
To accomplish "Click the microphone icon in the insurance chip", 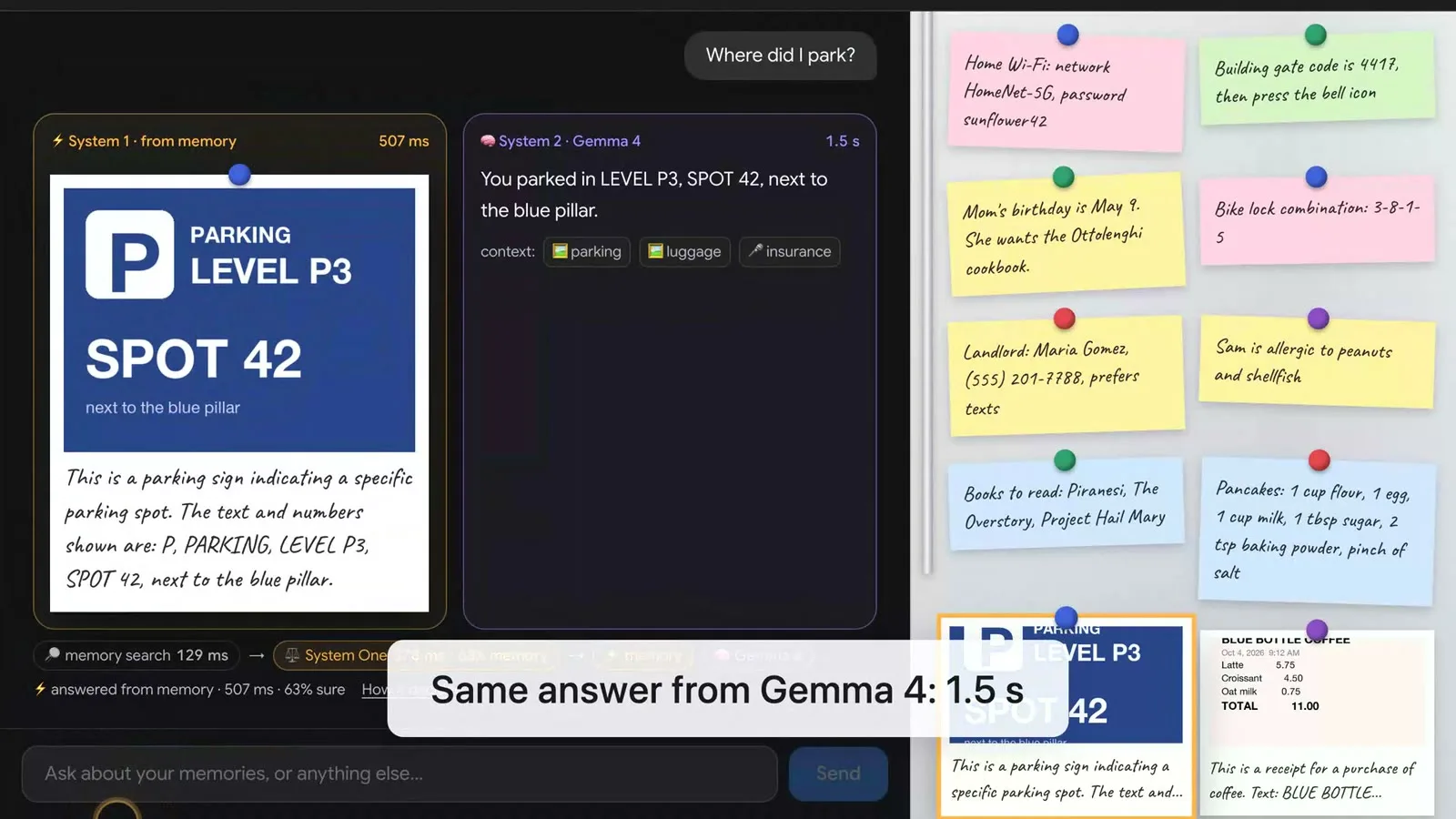I will (754, 250).
